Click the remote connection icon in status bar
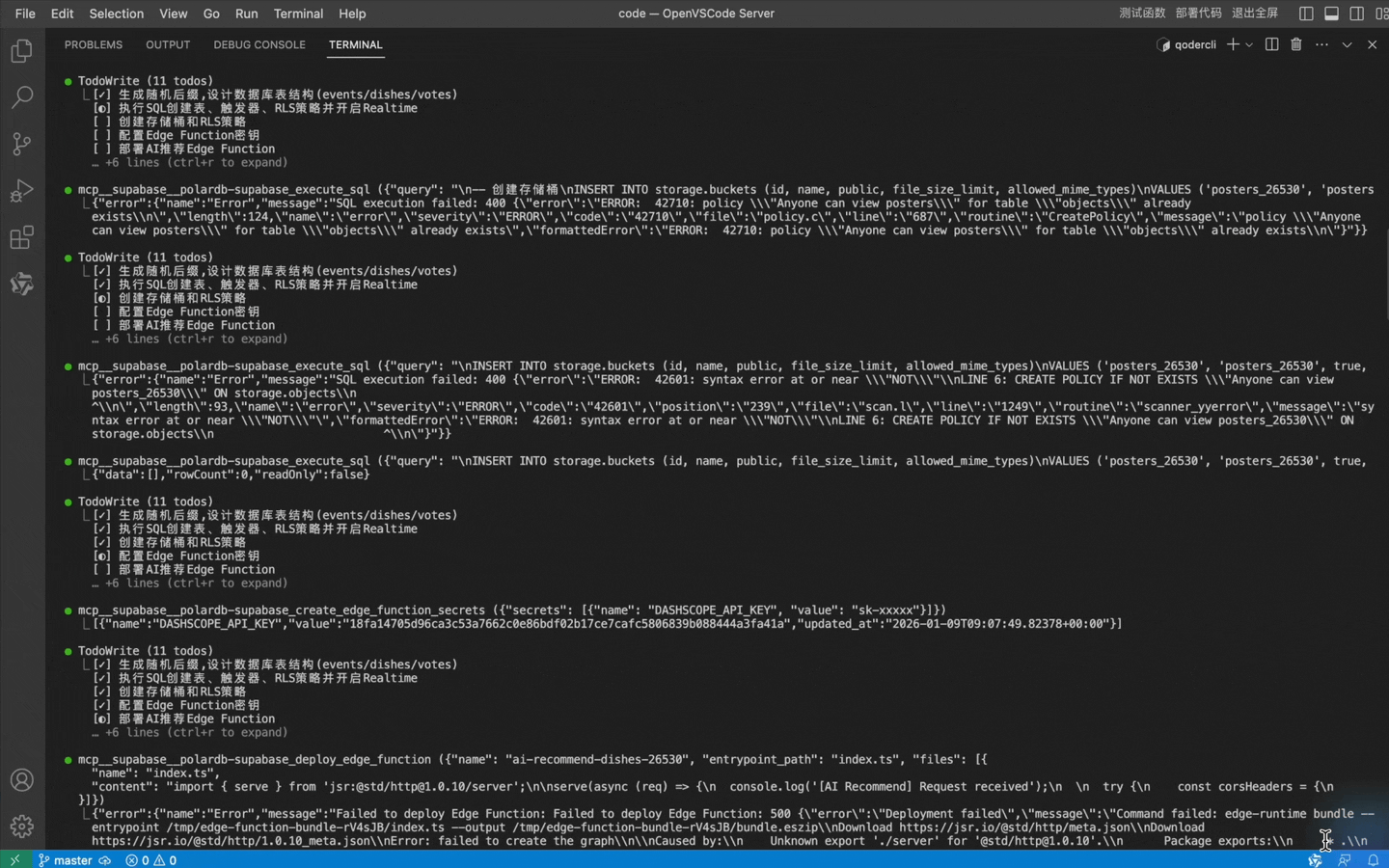This screenshot has height=868, width=1389. [x=14, y=859]
